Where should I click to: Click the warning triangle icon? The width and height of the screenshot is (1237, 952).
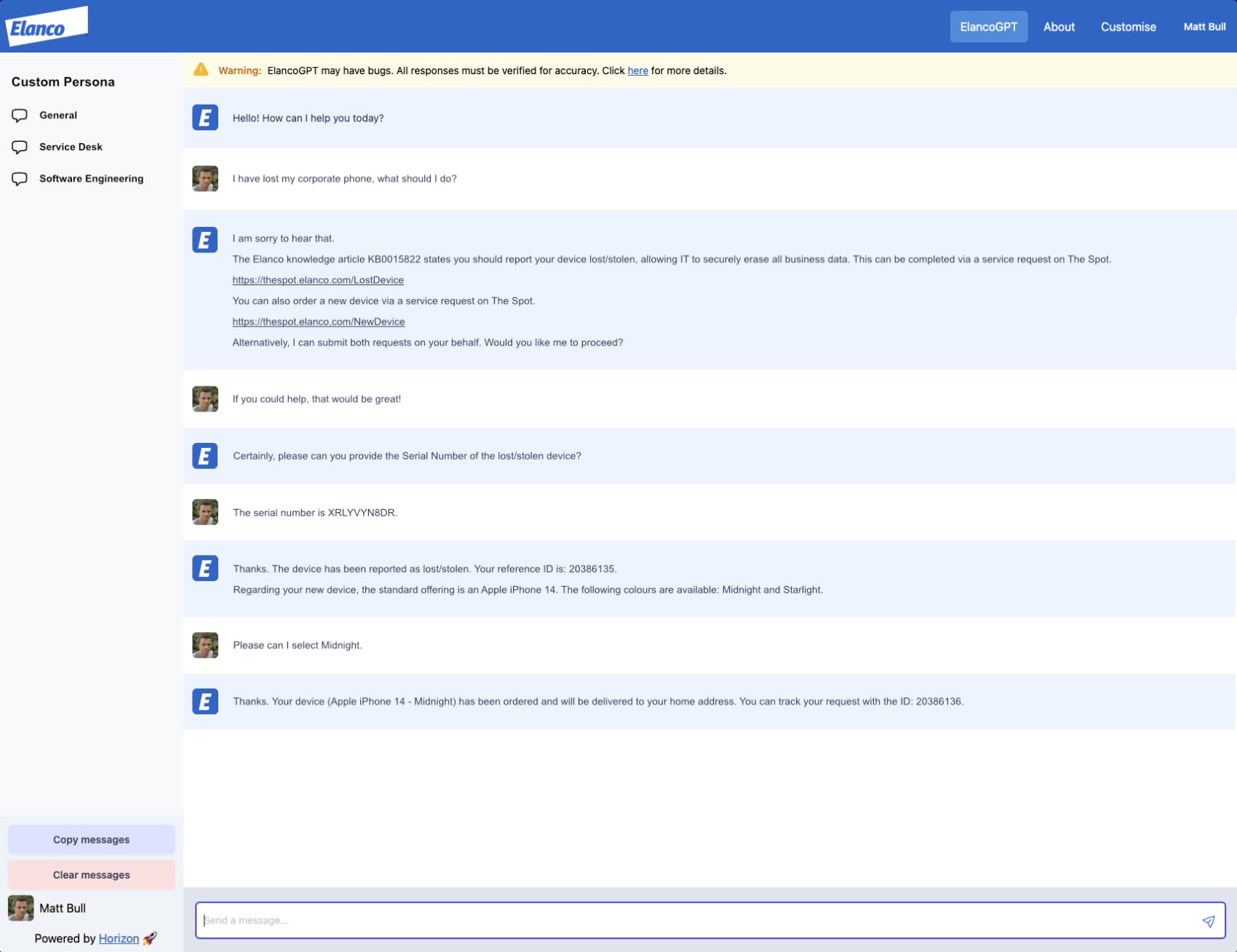201,70
